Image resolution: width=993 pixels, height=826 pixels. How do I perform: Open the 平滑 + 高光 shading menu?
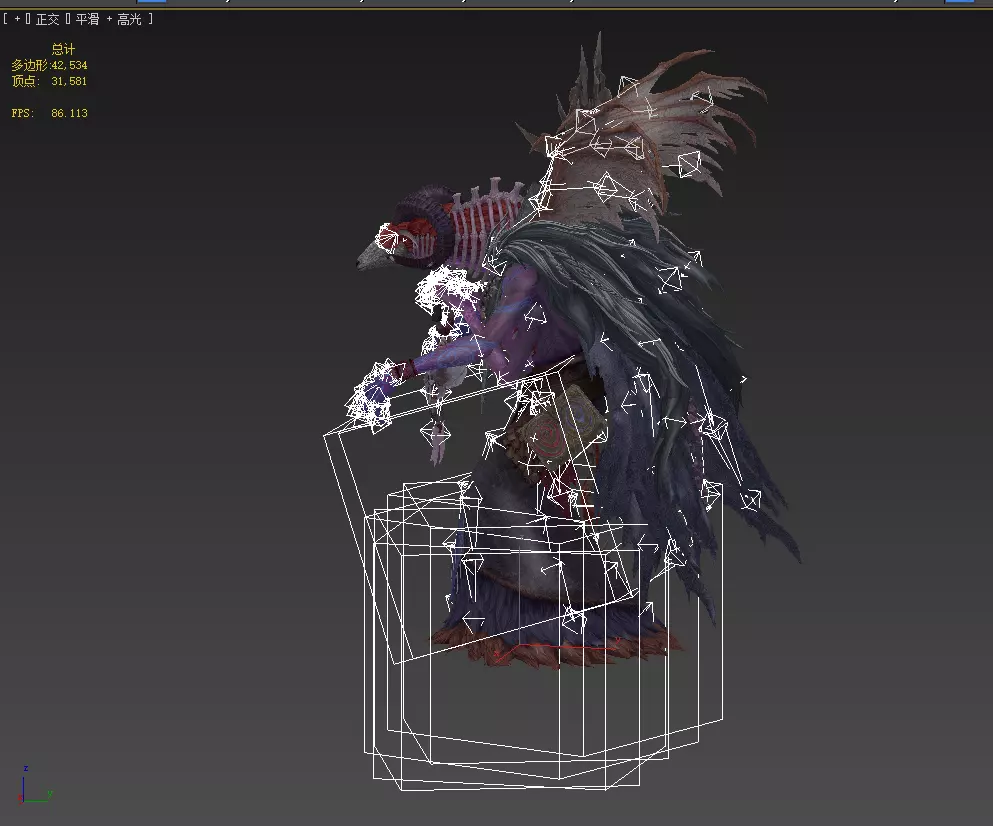[x=108, y=19]
